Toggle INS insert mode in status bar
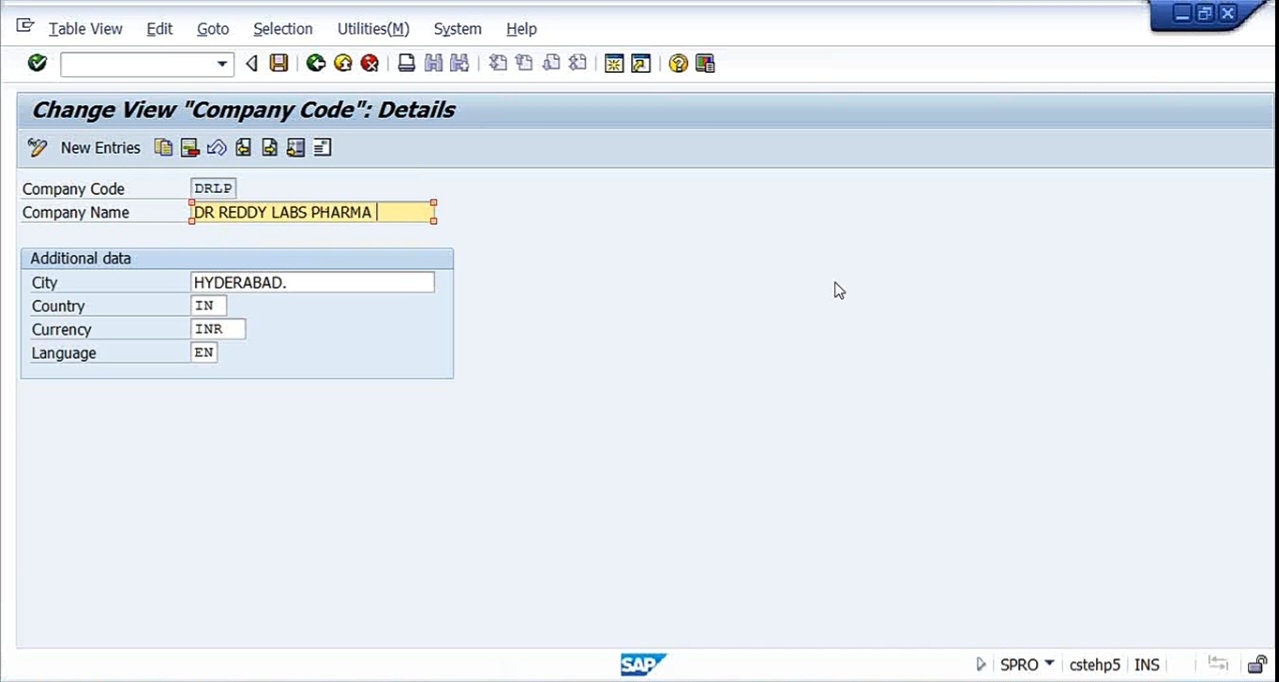 [1147, 665]
